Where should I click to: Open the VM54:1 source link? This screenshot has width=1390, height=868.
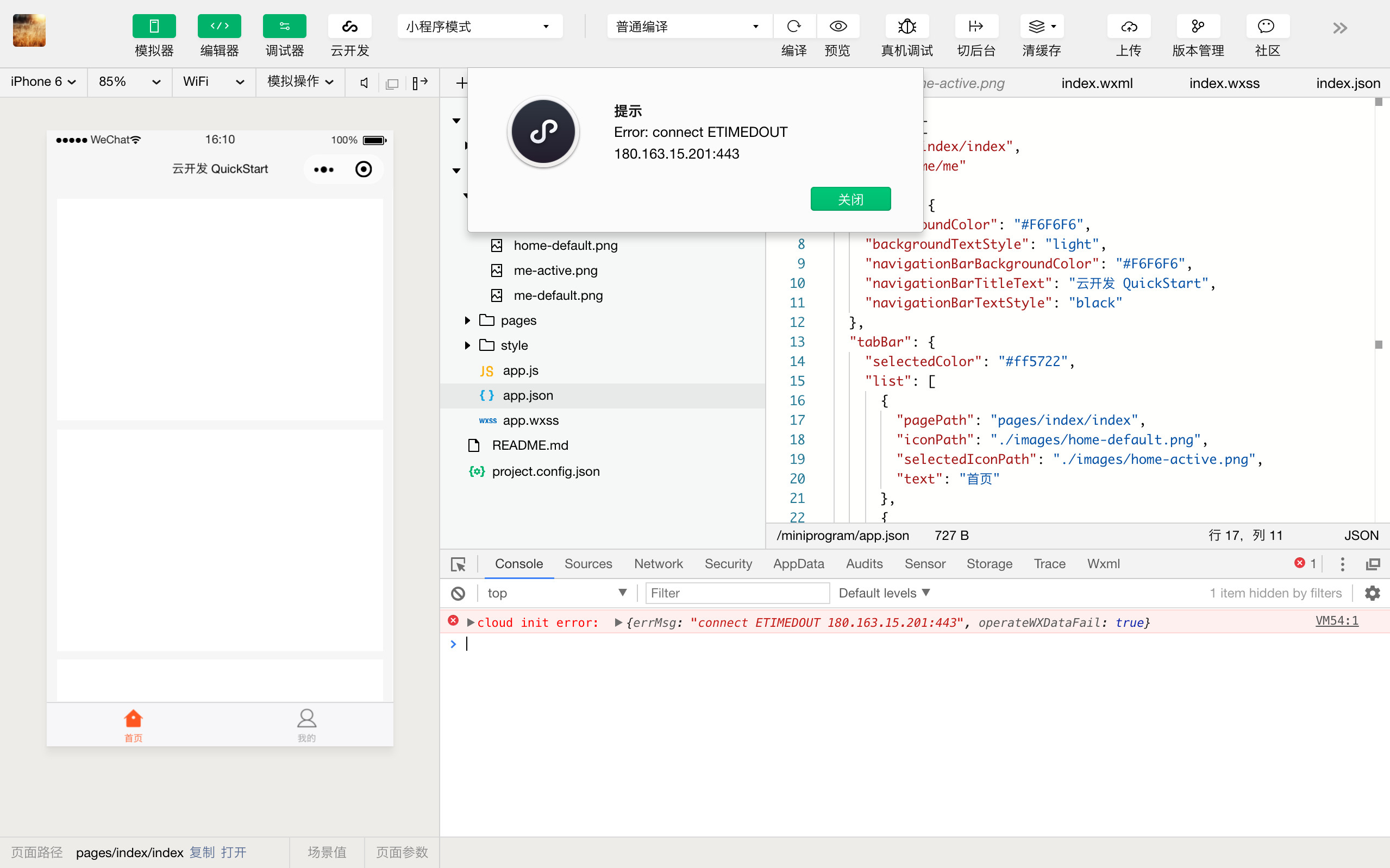click(1337, 621)
